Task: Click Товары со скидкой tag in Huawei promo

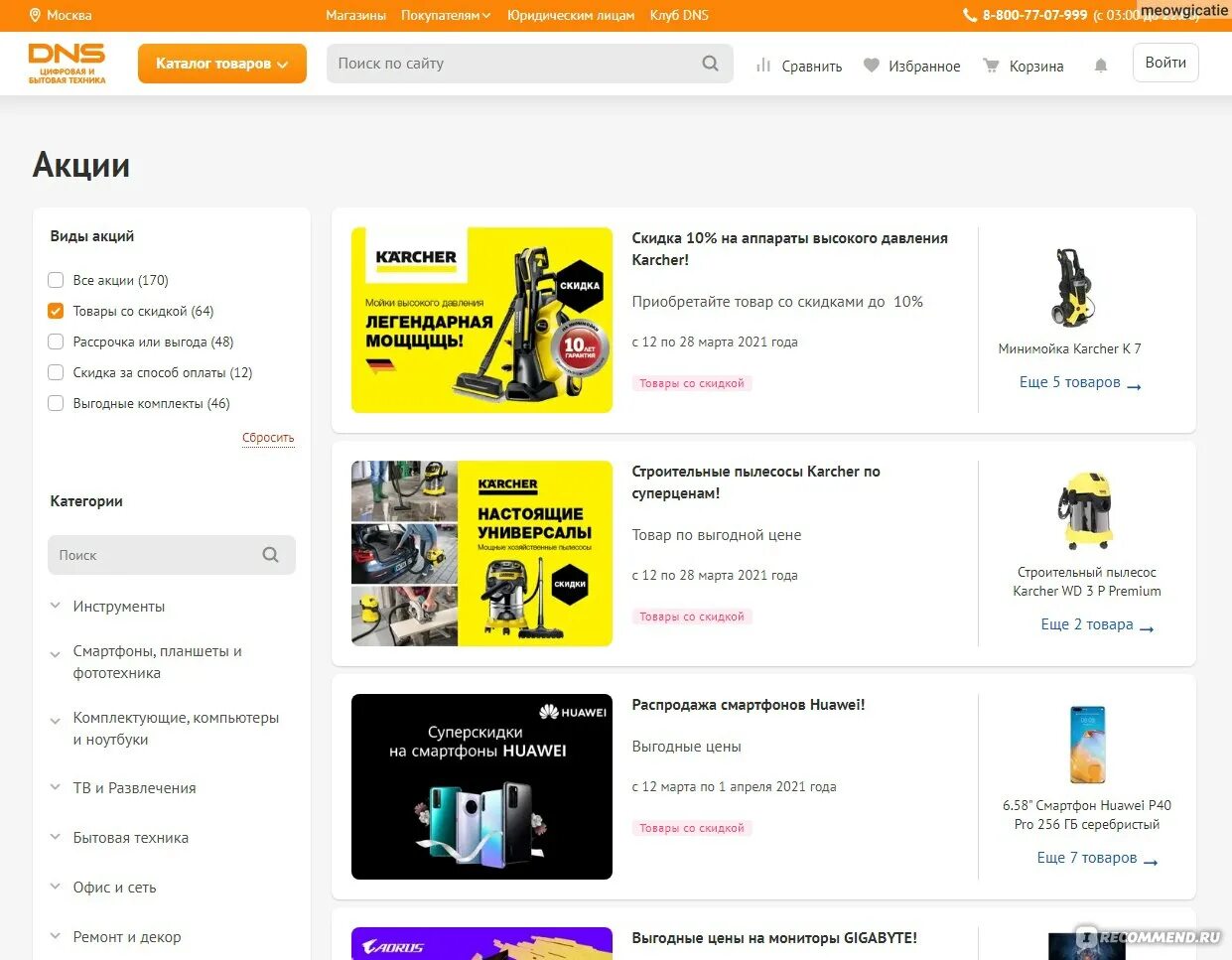Action: [692, 828]
